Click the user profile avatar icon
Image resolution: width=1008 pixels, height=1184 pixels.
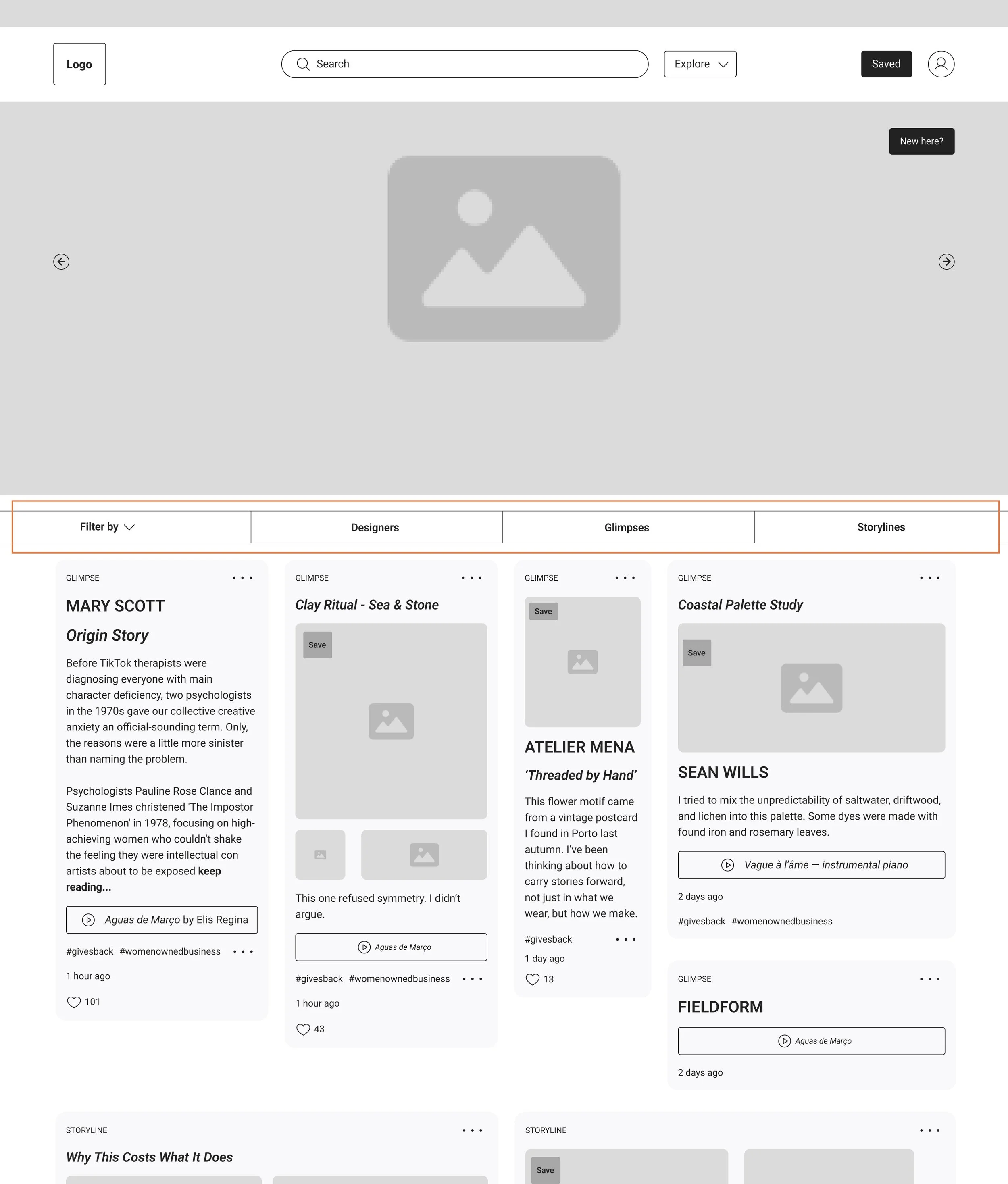[x=941, y=64]
